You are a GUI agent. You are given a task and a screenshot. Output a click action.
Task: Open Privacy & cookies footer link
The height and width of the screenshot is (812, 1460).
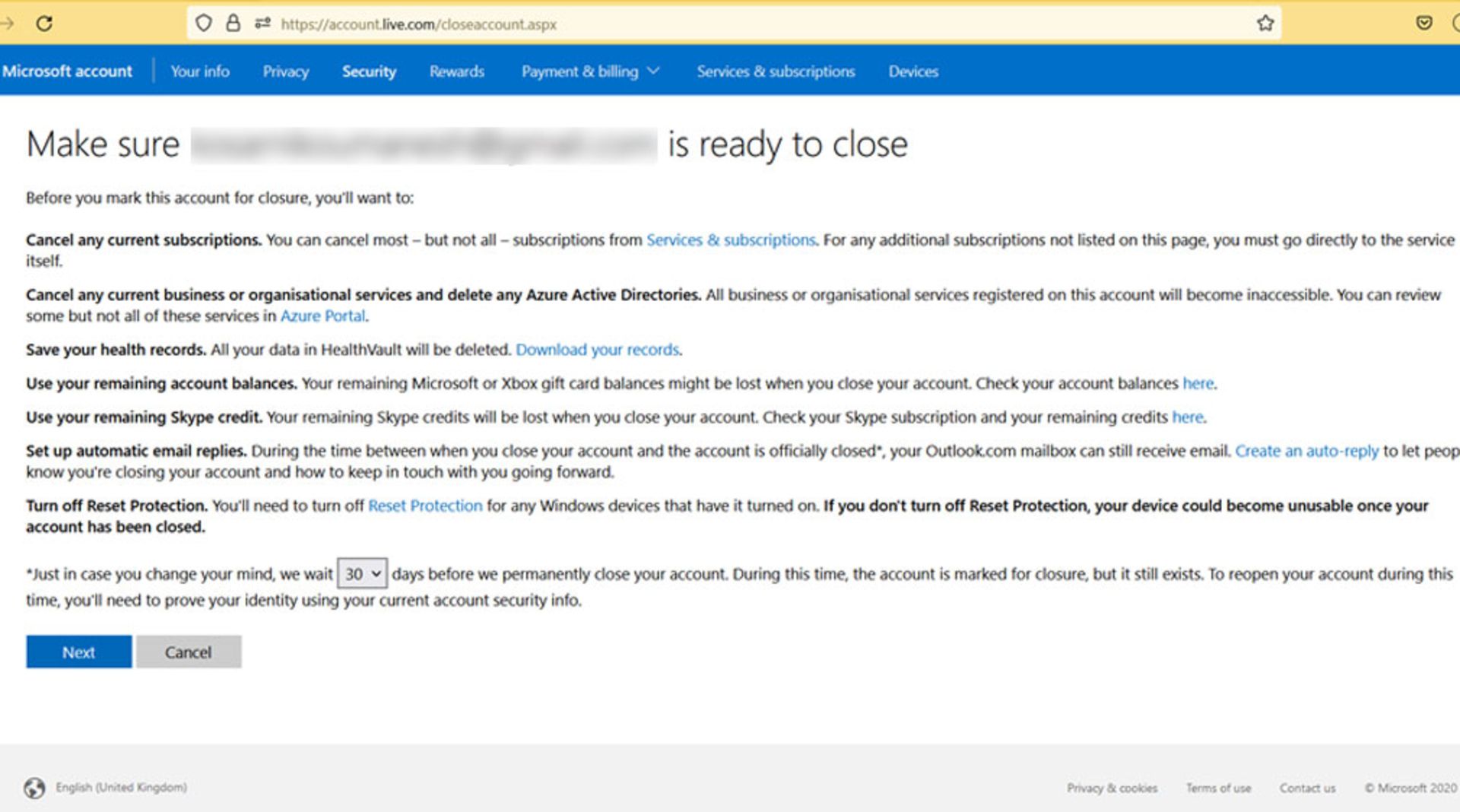[1111, 788]
